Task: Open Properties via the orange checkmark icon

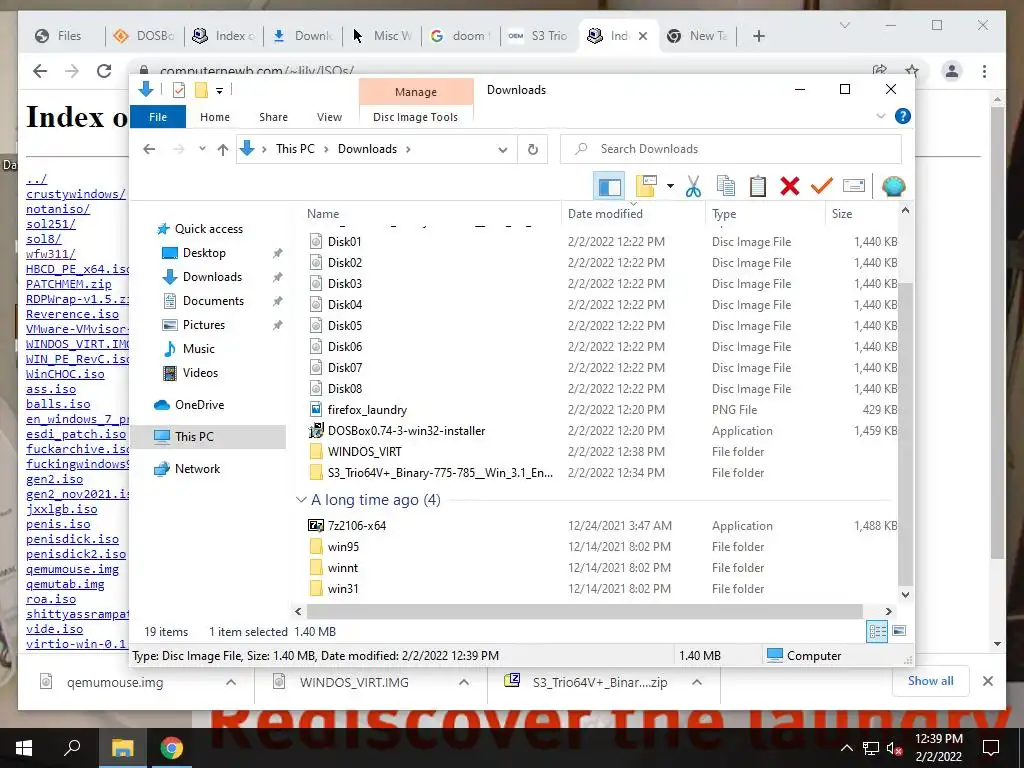Action: tap(822, 186)
